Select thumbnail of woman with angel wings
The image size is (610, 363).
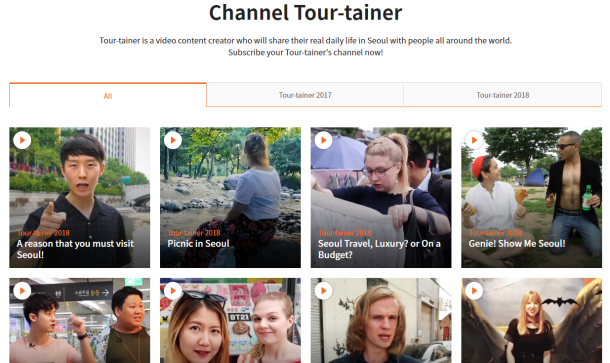click(531, 320)
